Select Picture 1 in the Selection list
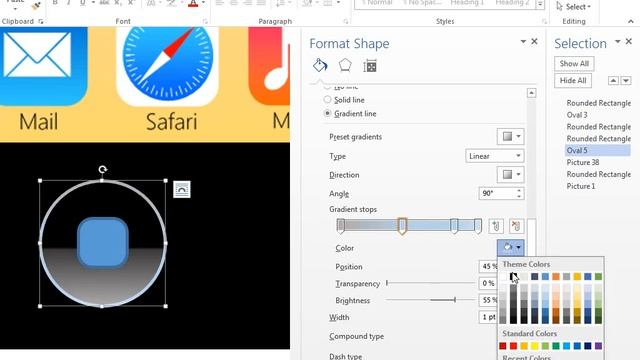The width and height of the screenshot is (640, 360). pos(581,186)
